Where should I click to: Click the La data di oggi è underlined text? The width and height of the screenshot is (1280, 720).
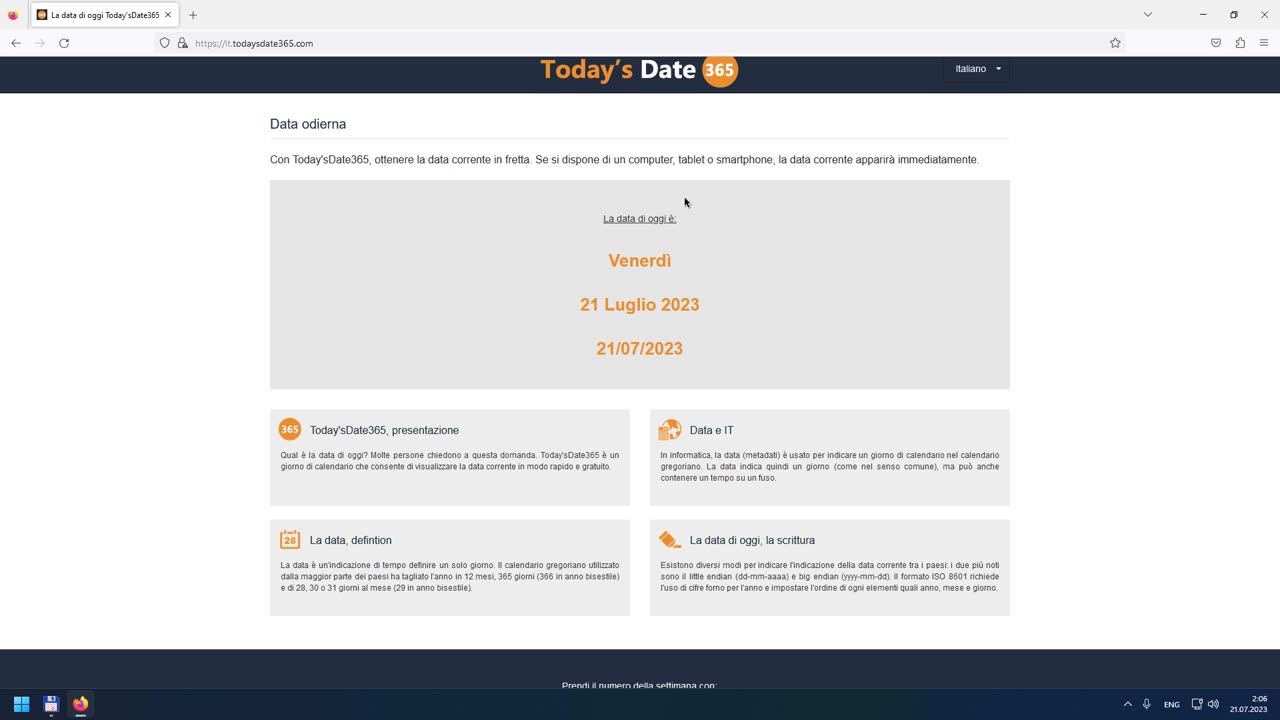click(x=640, y=219)
